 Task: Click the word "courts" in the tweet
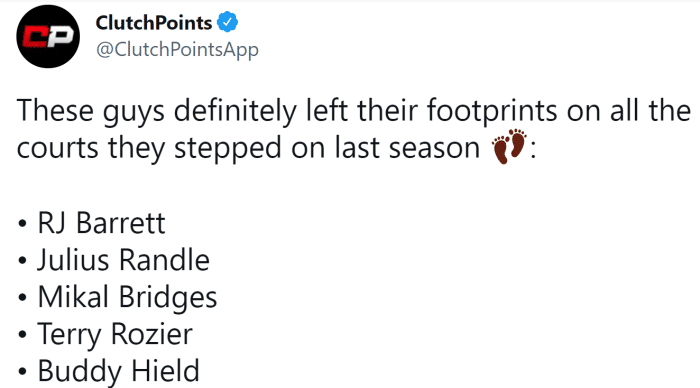58,148
